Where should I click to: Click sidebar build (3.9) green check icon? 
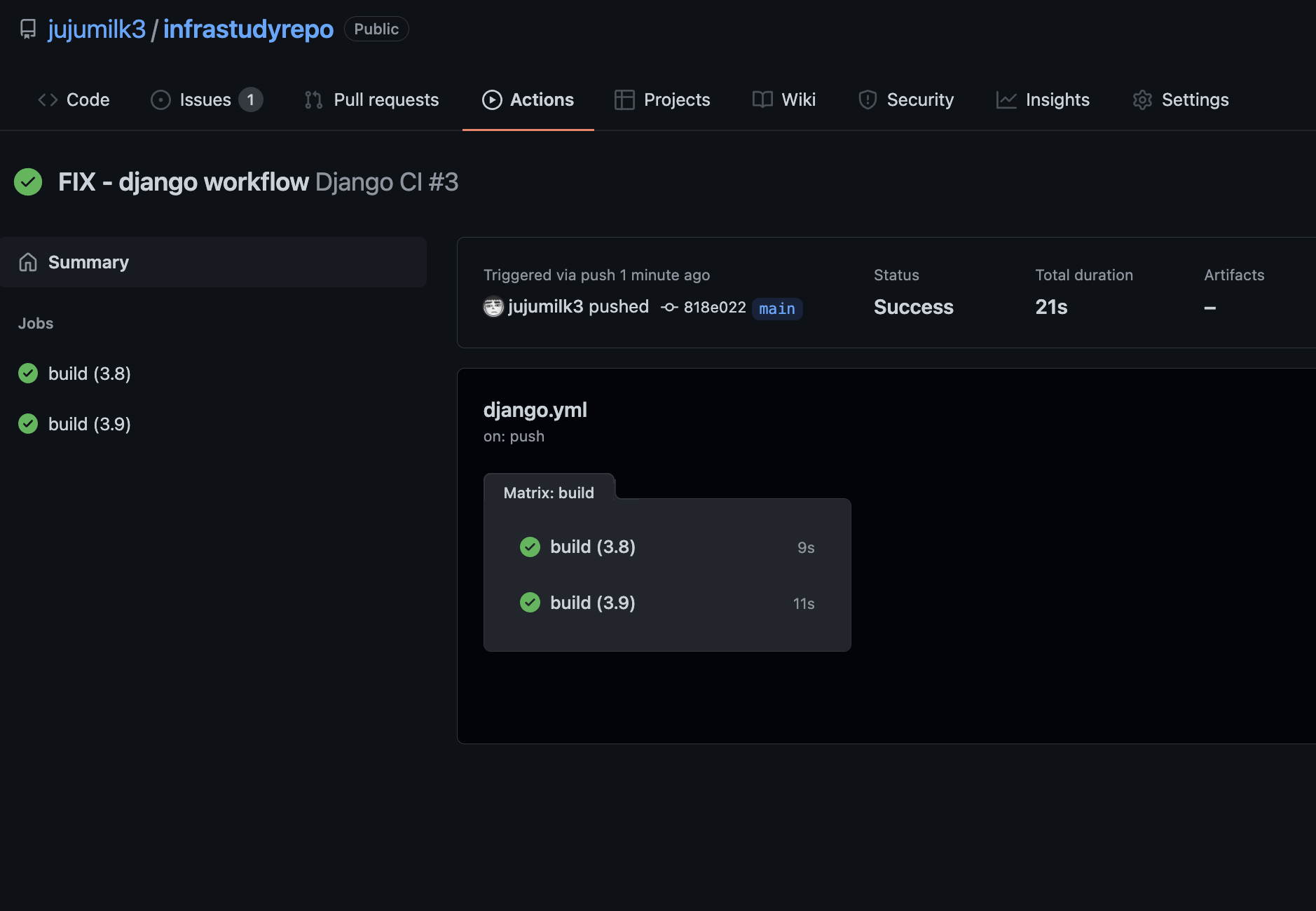tap(28, 423)
